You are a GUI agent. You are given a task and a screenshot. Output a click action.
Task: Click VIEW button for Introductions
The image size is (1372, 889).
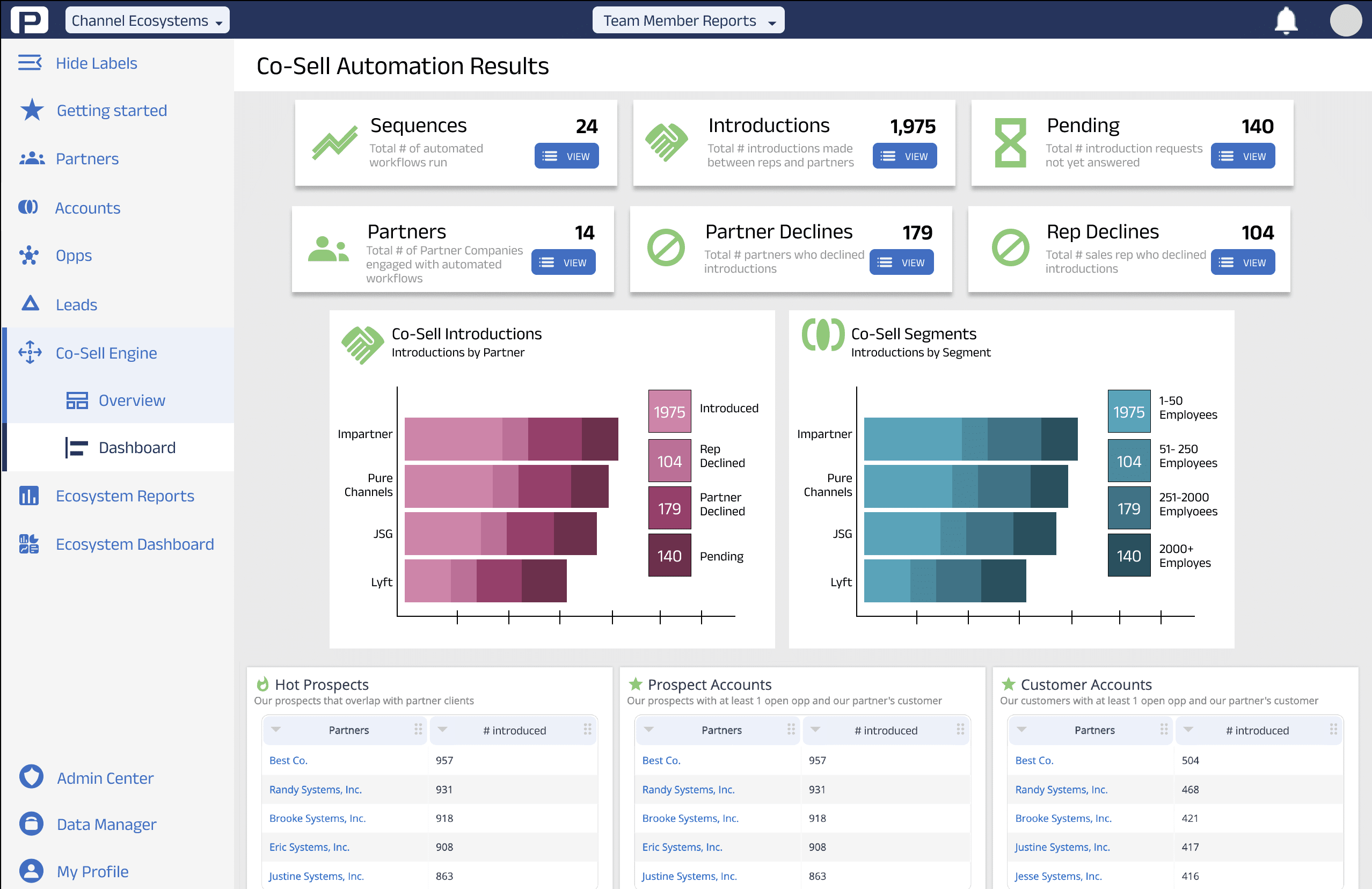click(x=905, y=156)
